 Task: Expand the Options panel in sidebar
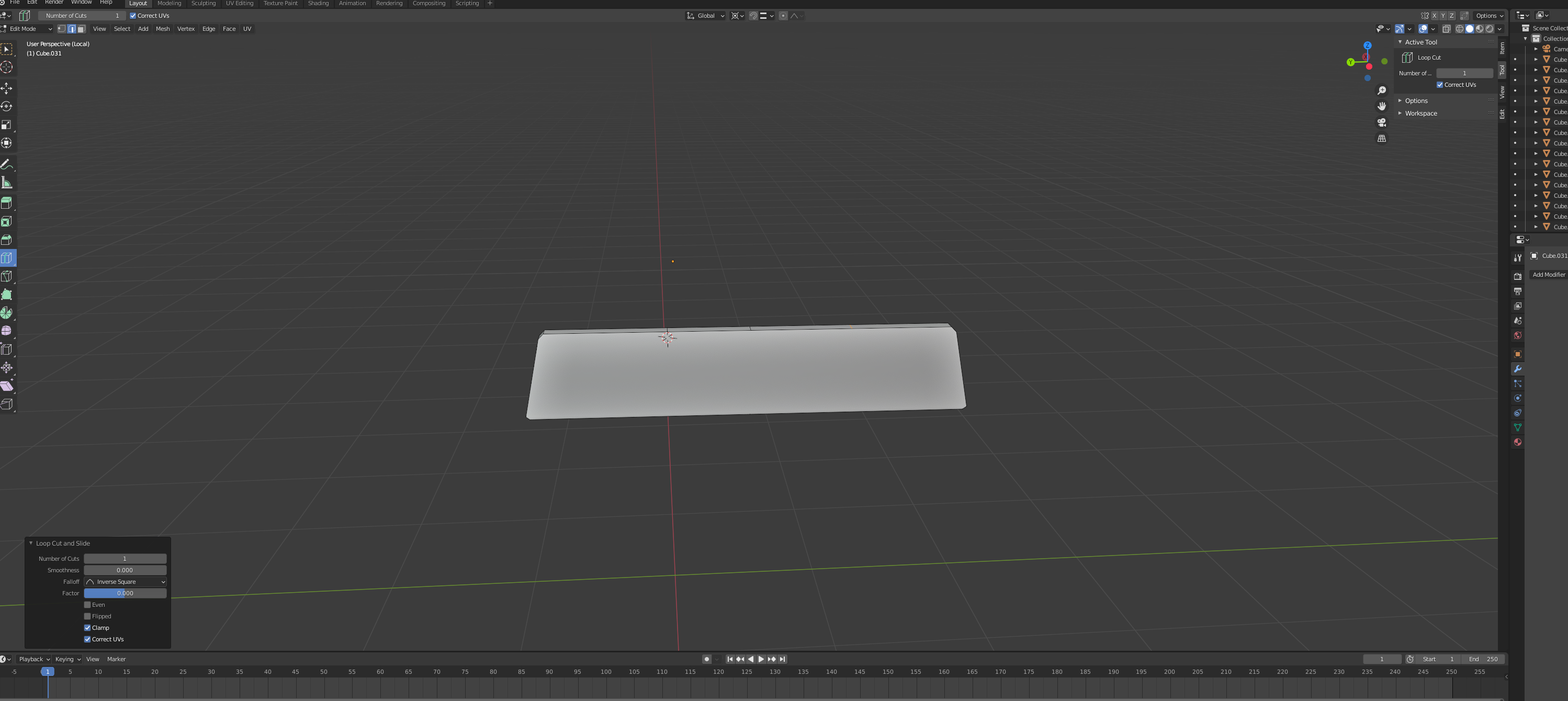tap(1416, 101)
